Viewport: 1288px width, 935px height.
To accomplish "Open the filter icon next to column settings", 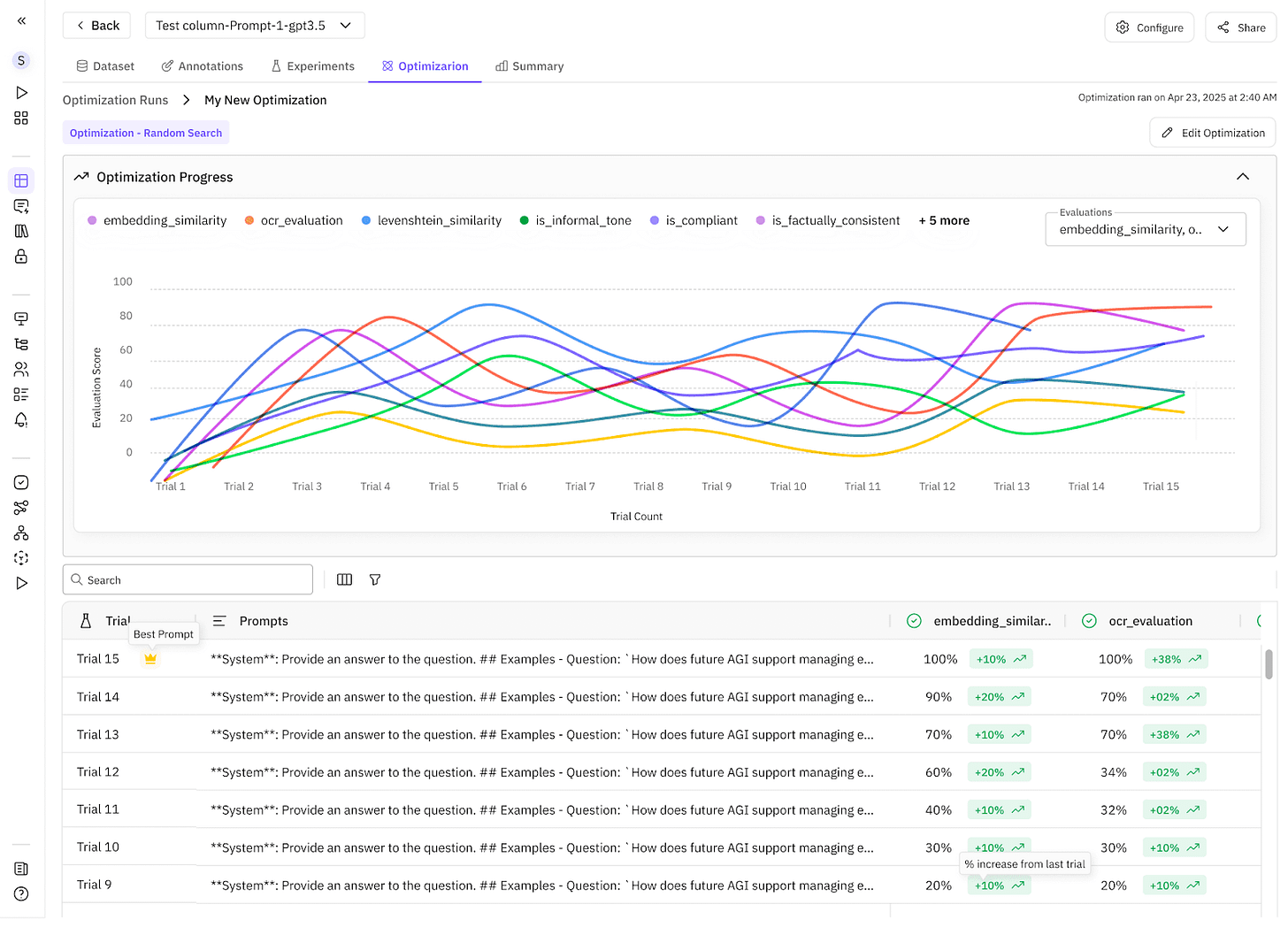I will [x=375, y=579].
